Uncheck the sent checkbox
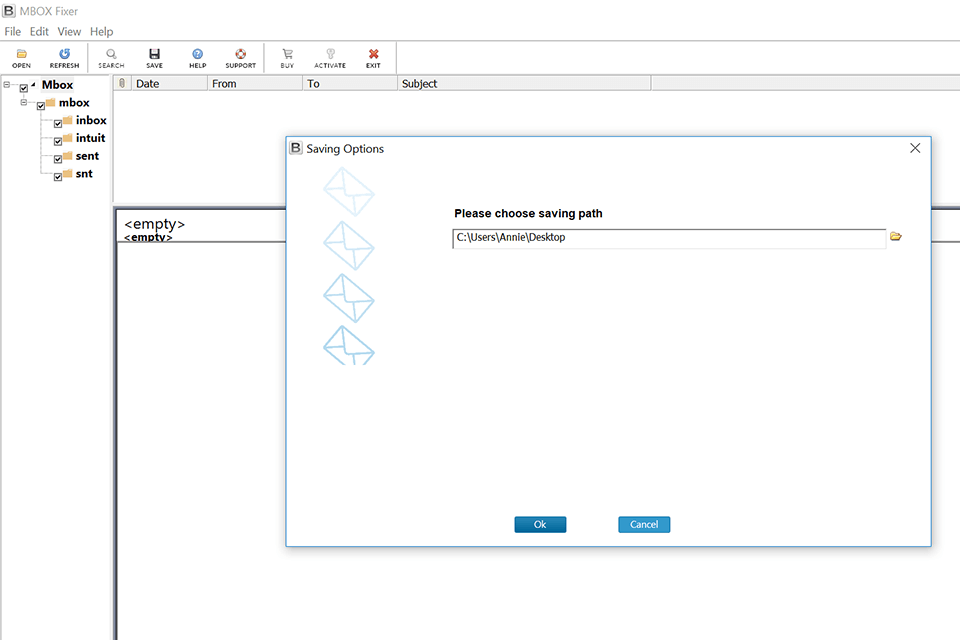Screen dimensions: 960x640 [58, 159]
